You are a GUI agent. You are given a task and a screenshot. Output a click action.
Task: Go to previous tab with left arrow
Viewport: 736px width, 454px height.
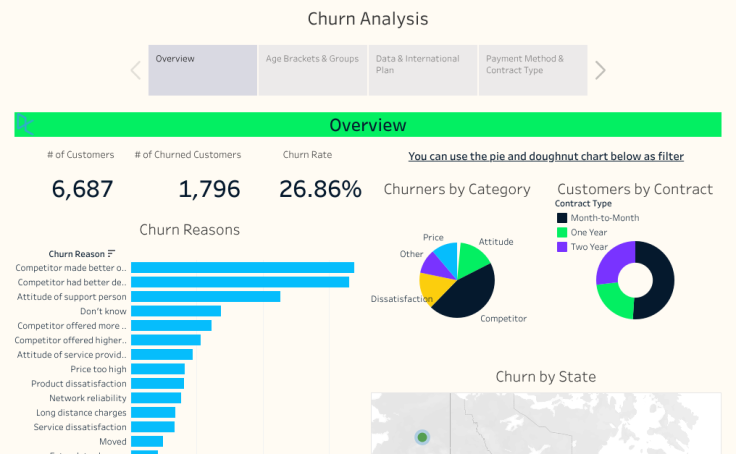135,70
